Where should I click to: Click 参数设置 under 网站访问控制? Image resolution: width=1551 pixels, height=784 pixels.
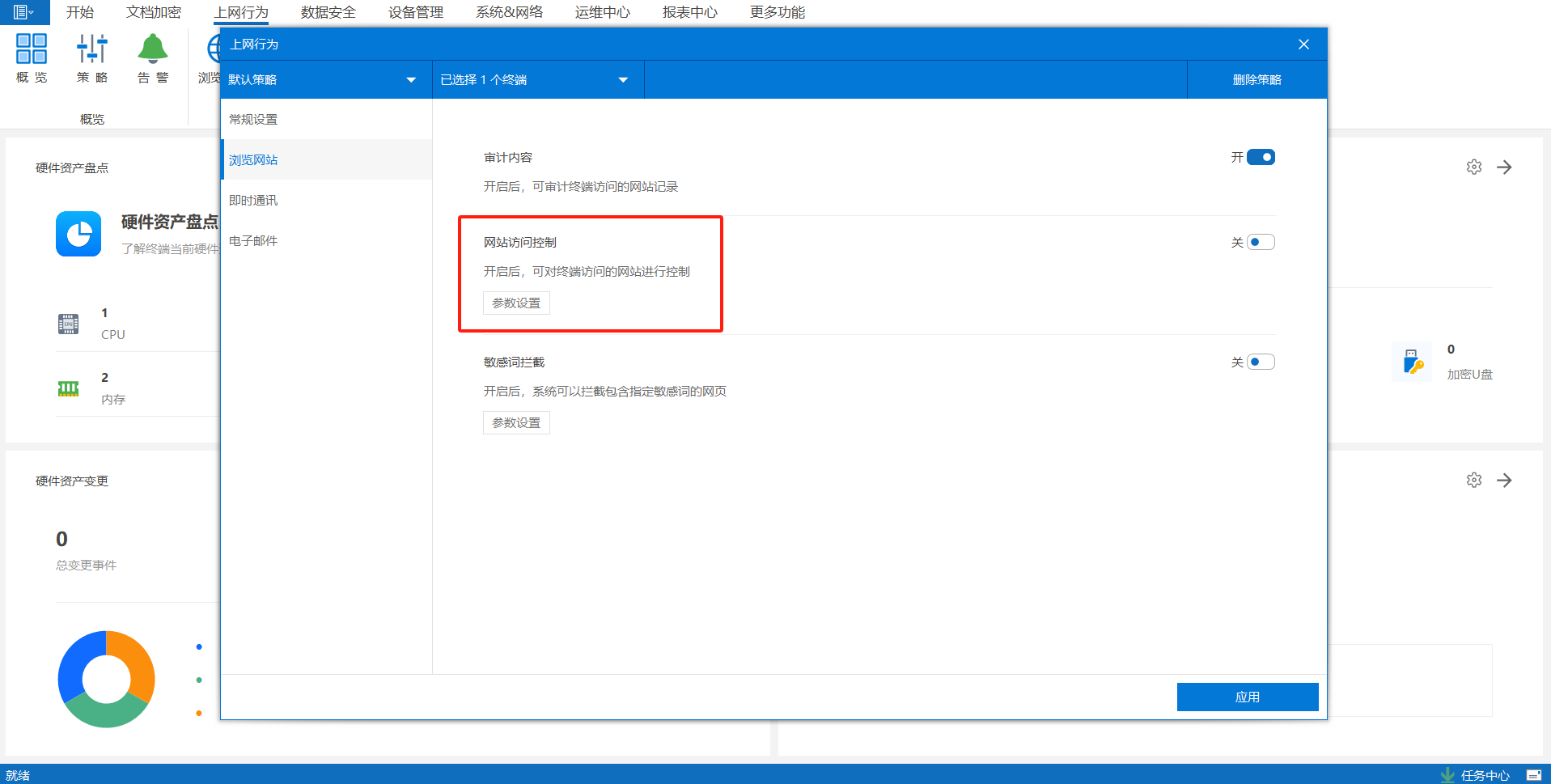(x=516, y=303)
